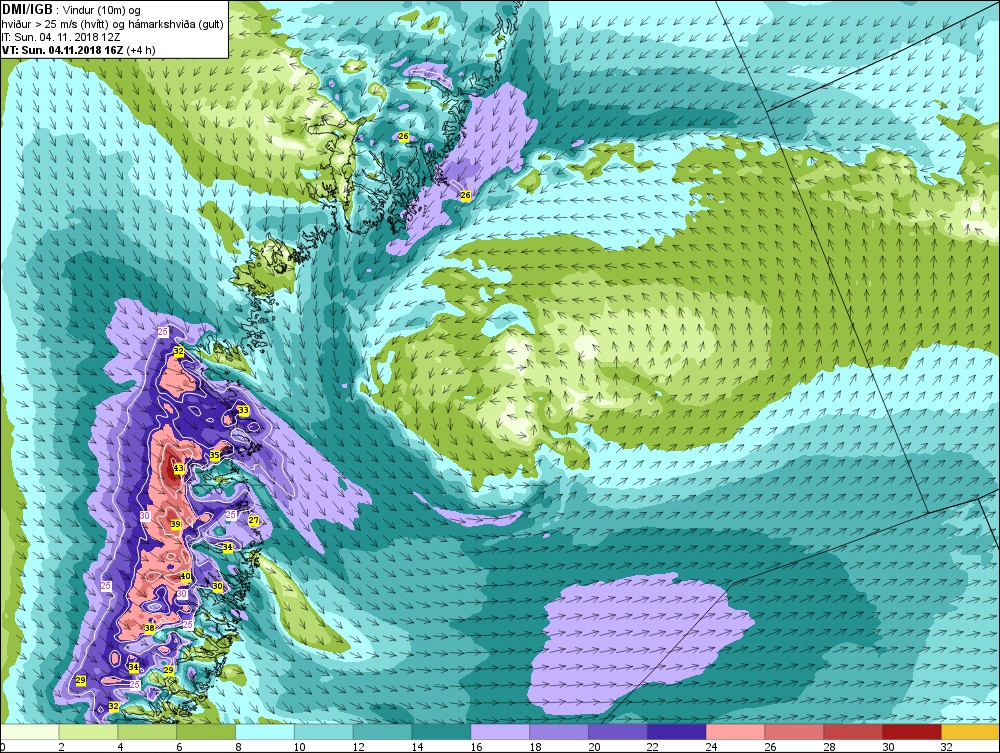Viewport: 1000px width, 753px height.
Task: Pick the lavender 16–18 legend swatch
Action: coord(500,731)
